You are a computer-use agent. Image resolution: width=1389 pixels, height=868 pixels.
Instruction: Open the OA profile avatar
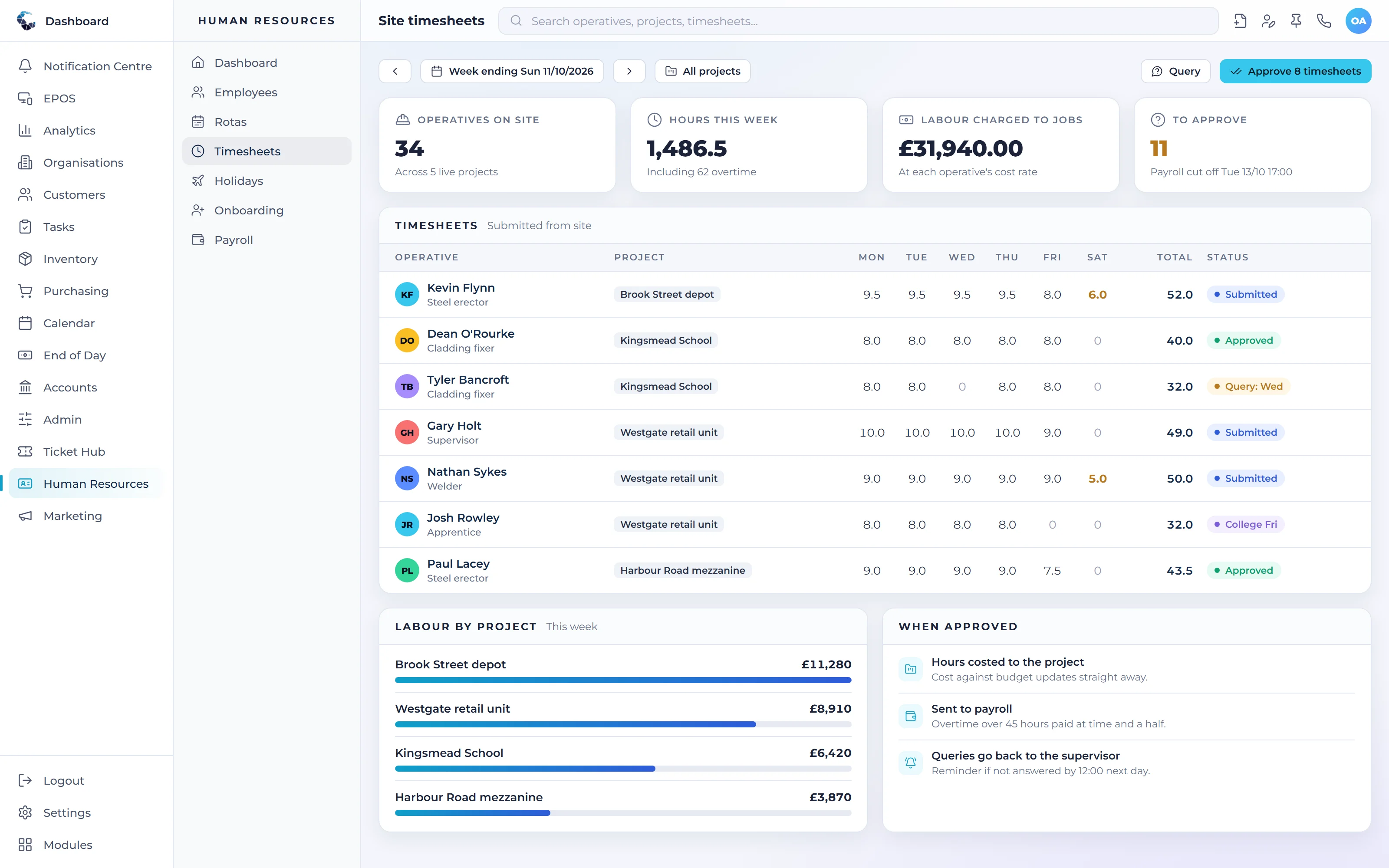tap(1358, 21)
